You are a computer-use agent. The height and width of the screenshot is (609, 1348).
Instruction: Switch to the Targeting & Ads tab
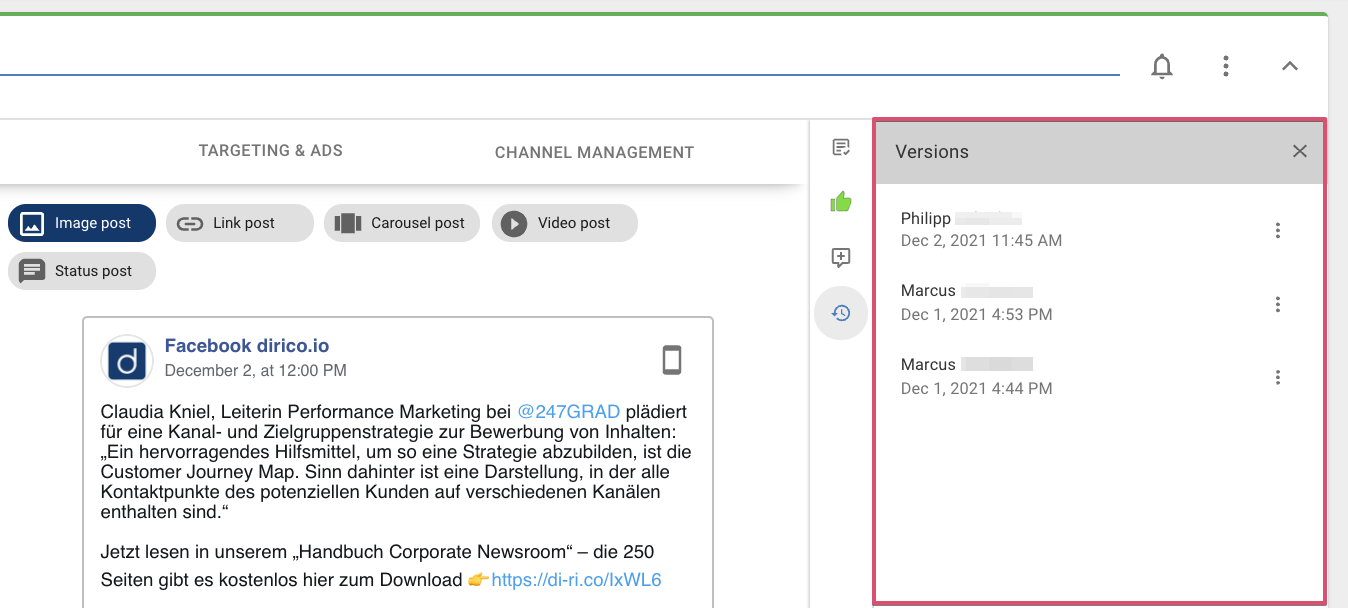click(x=270, y=150)
